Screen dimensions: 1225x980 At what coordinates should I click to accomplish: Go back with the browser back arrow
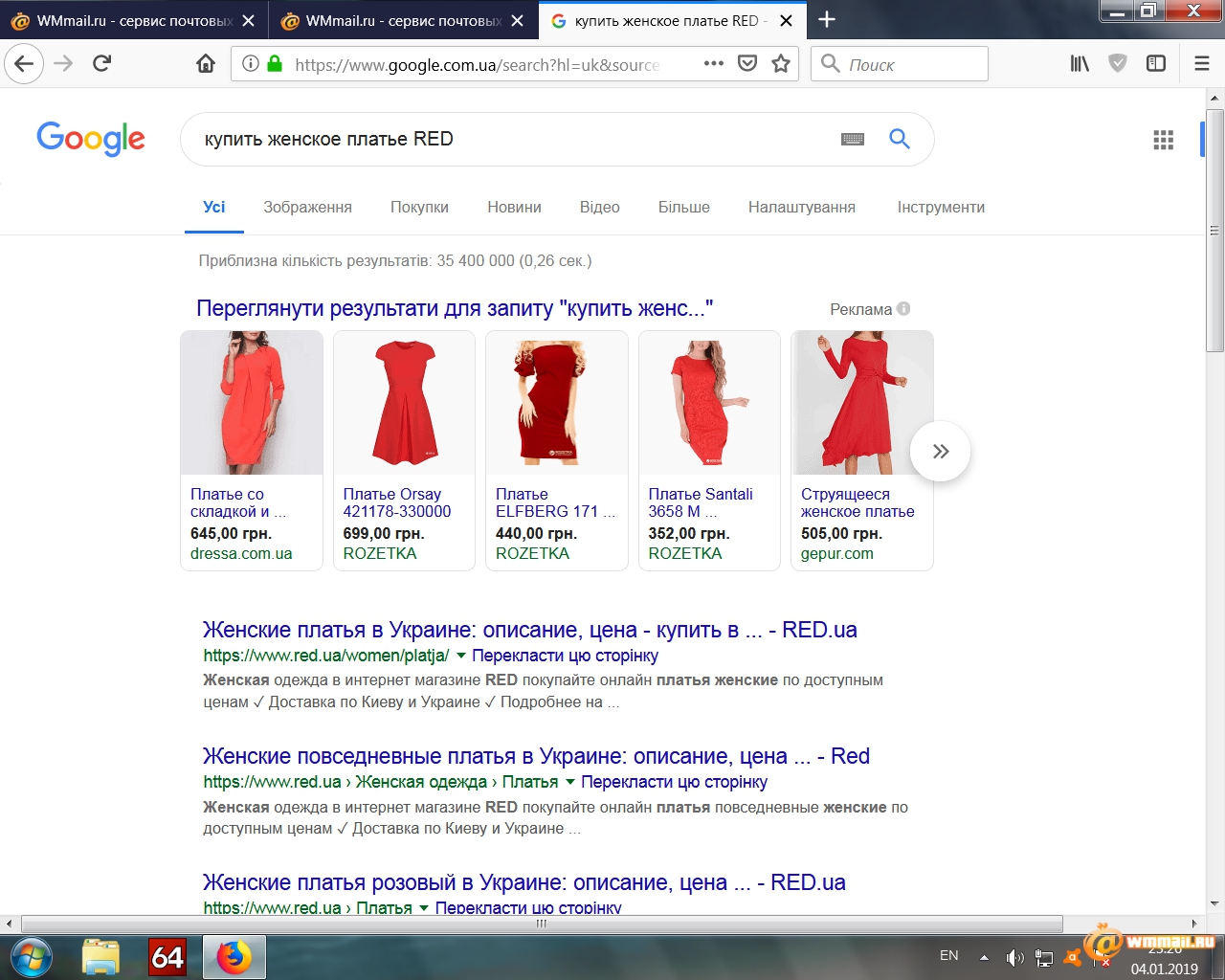point(24,64)
